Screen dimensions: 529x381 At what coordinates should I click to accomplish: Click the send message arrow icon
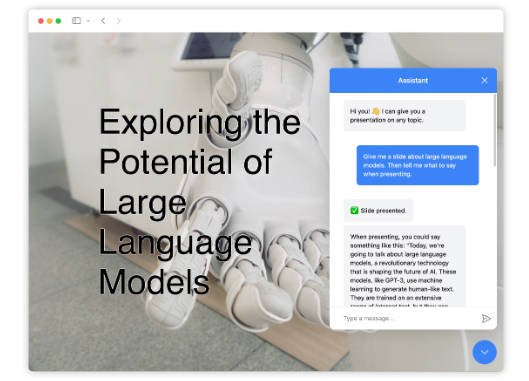coord(486,318)
